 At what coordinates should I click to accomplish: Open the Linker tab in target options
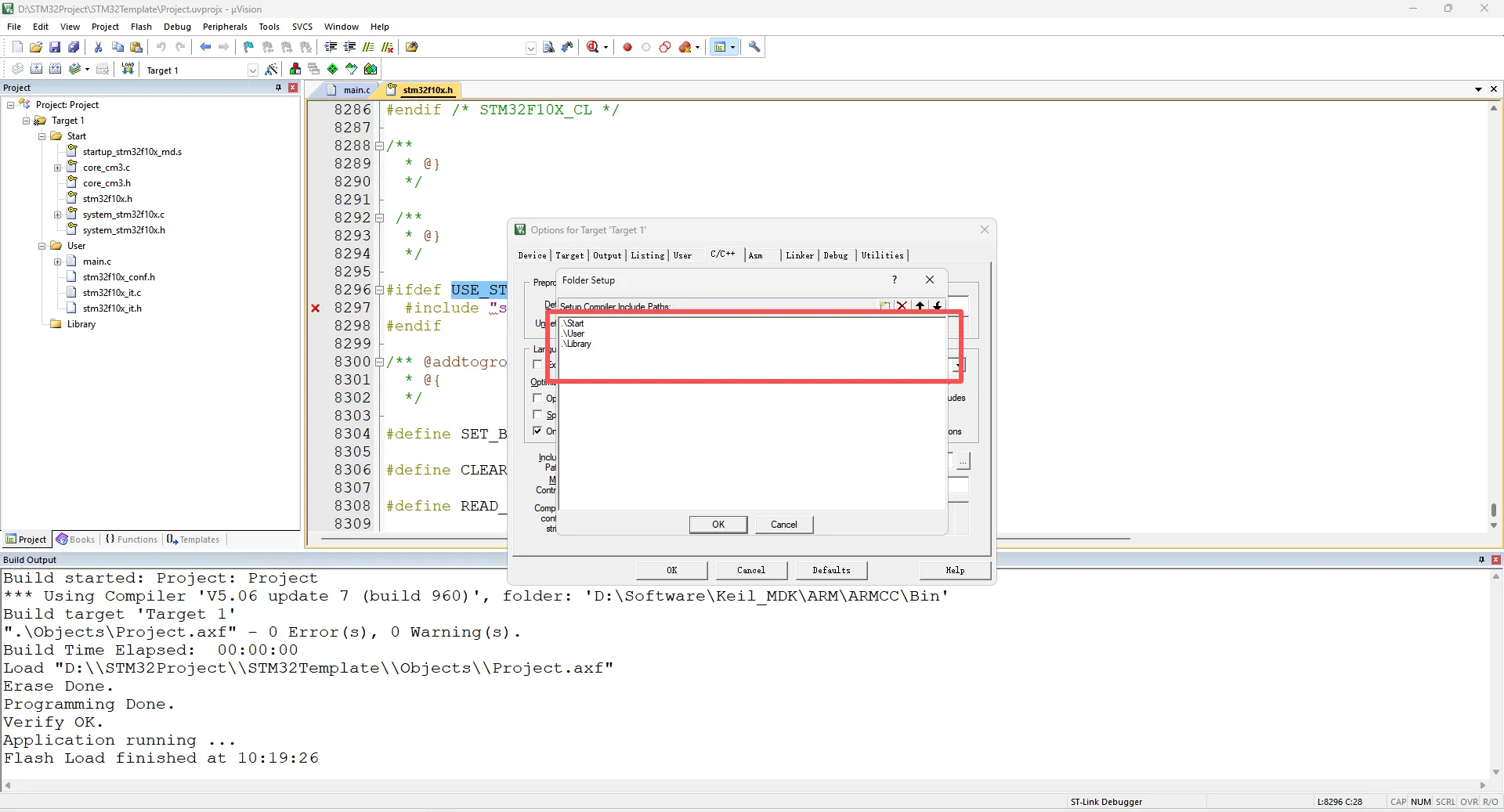click(x=799, y=255)
